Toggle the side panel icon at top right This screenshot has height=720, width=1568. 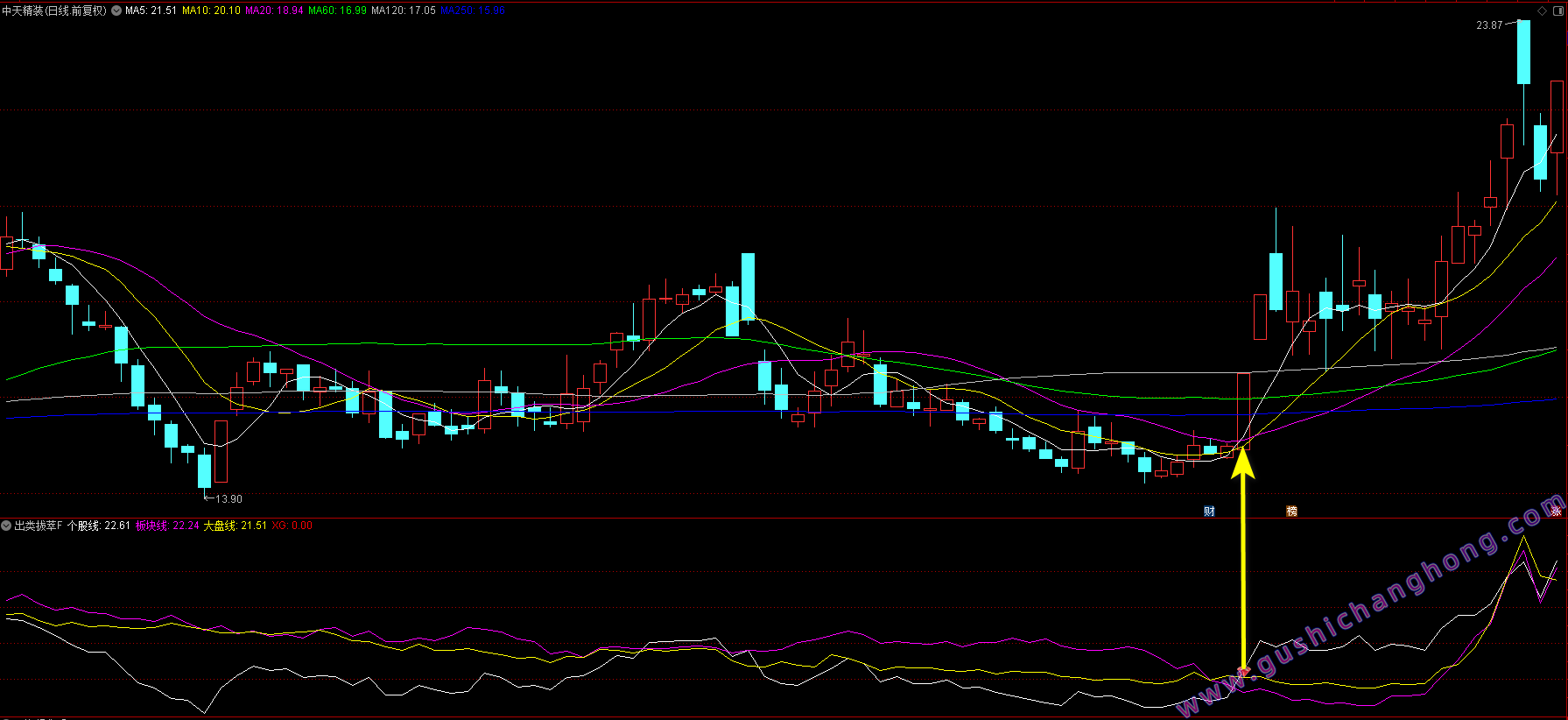point(1558,11)
